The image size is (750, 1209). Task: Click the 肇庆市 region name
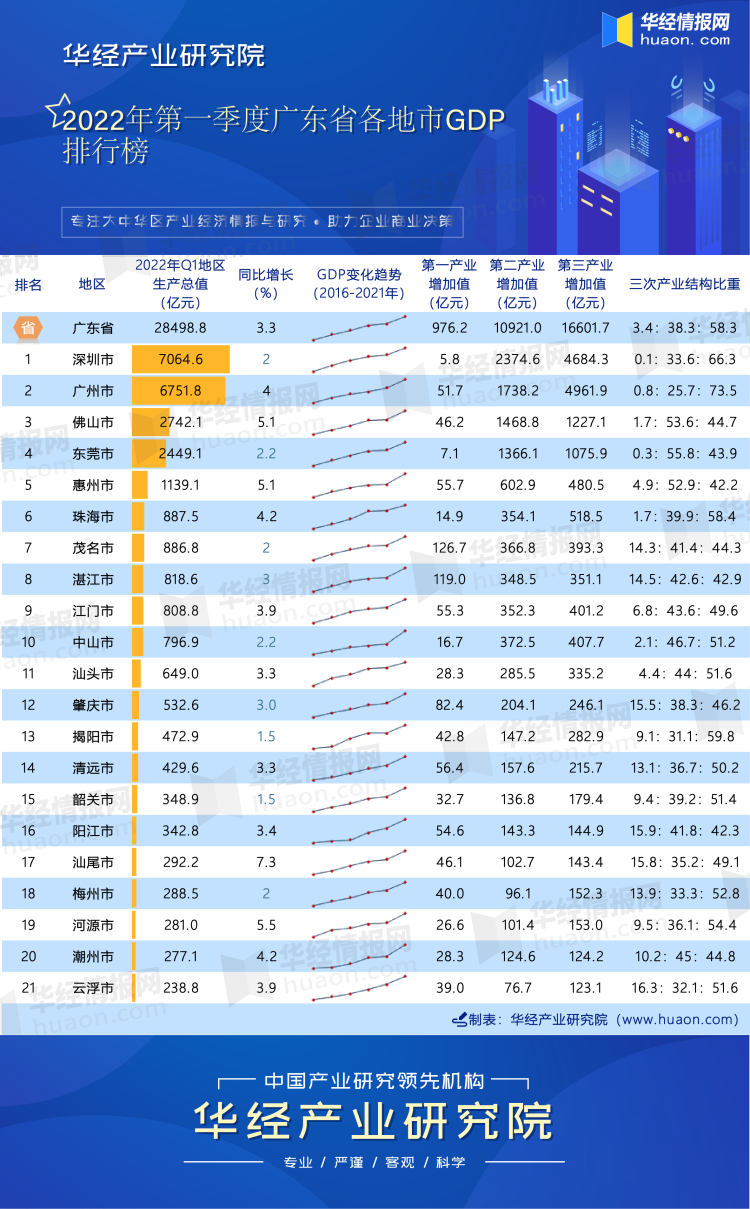pyautogui.click(x=93, y=705)
